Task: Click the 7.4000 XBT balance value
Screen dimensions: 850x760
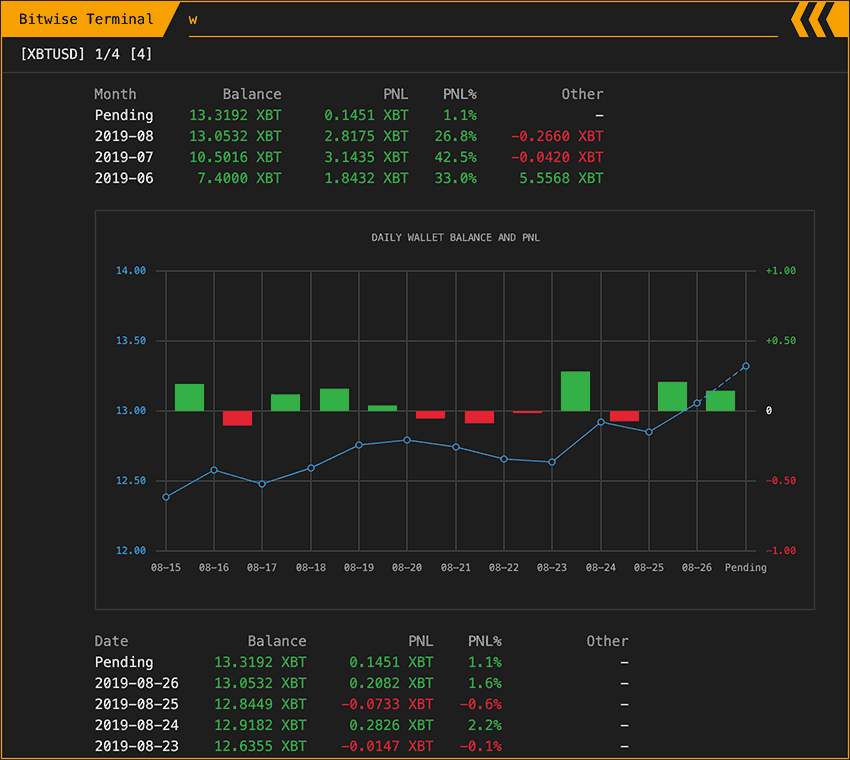Action: coord(239,178)
